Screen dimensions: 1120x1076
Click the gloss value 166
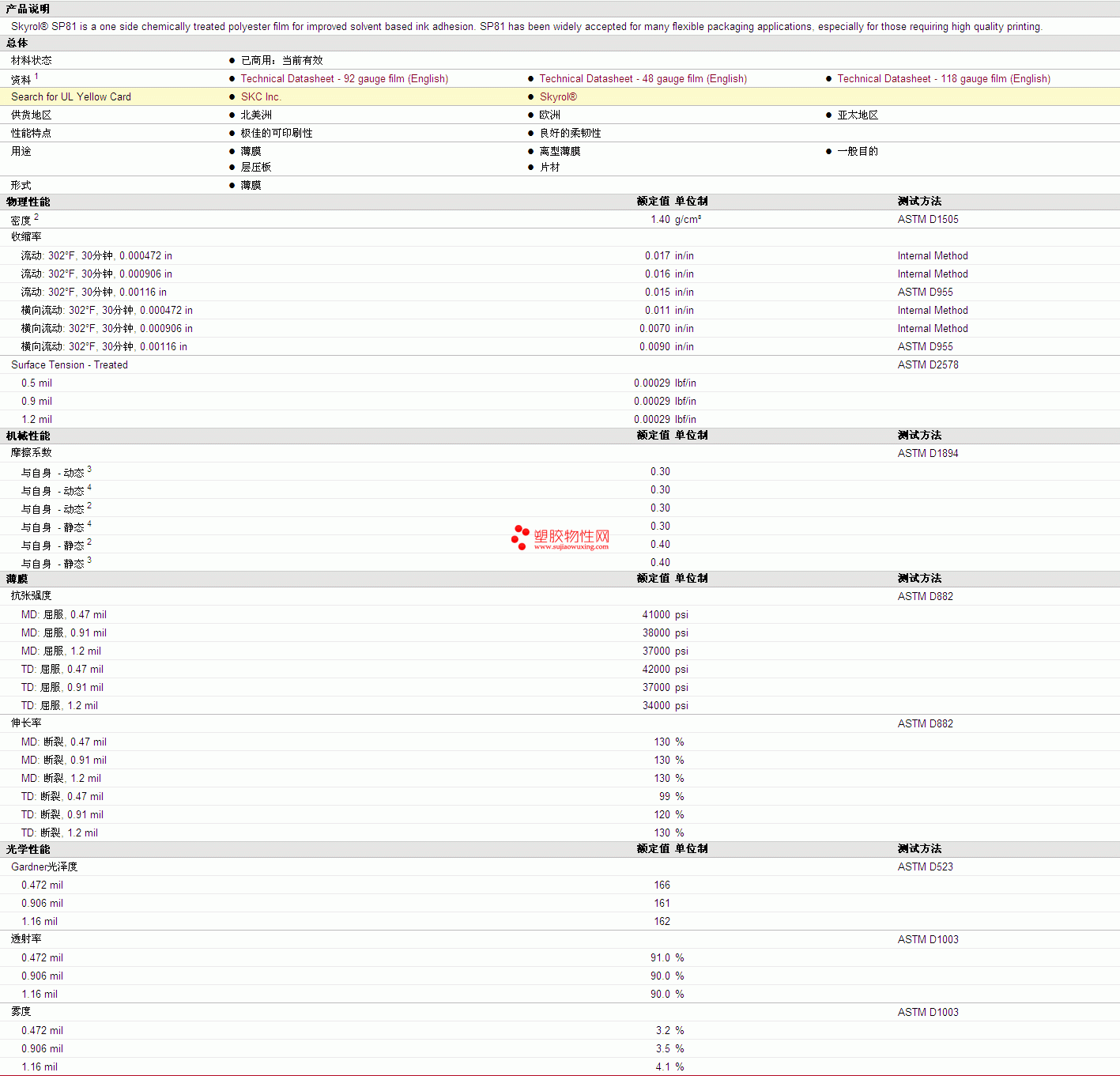coord(662,885)
